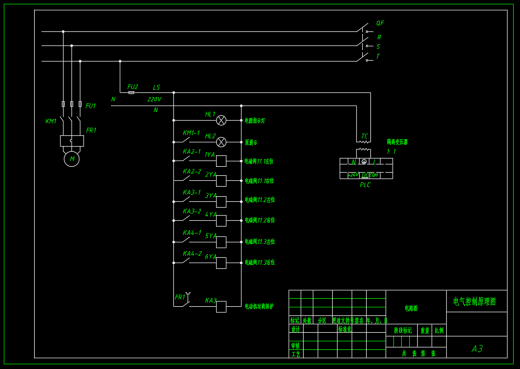Select the KA4-2 contact switch symbol

(185, 261)
